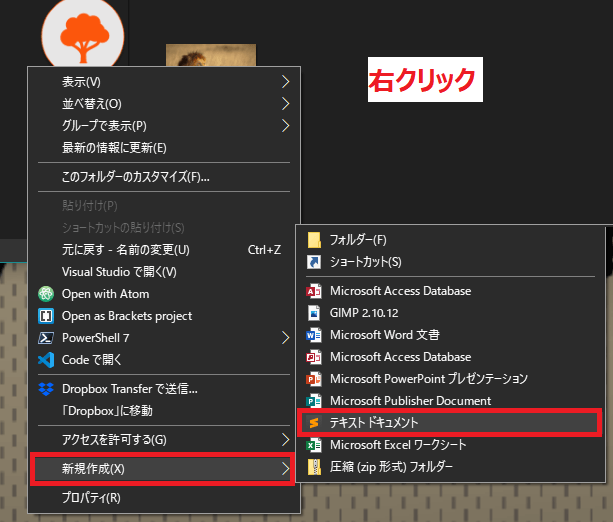Click the PowerShell 7 icon
Image resolution: width=613 pixels, height=522 pixels.
45,338
